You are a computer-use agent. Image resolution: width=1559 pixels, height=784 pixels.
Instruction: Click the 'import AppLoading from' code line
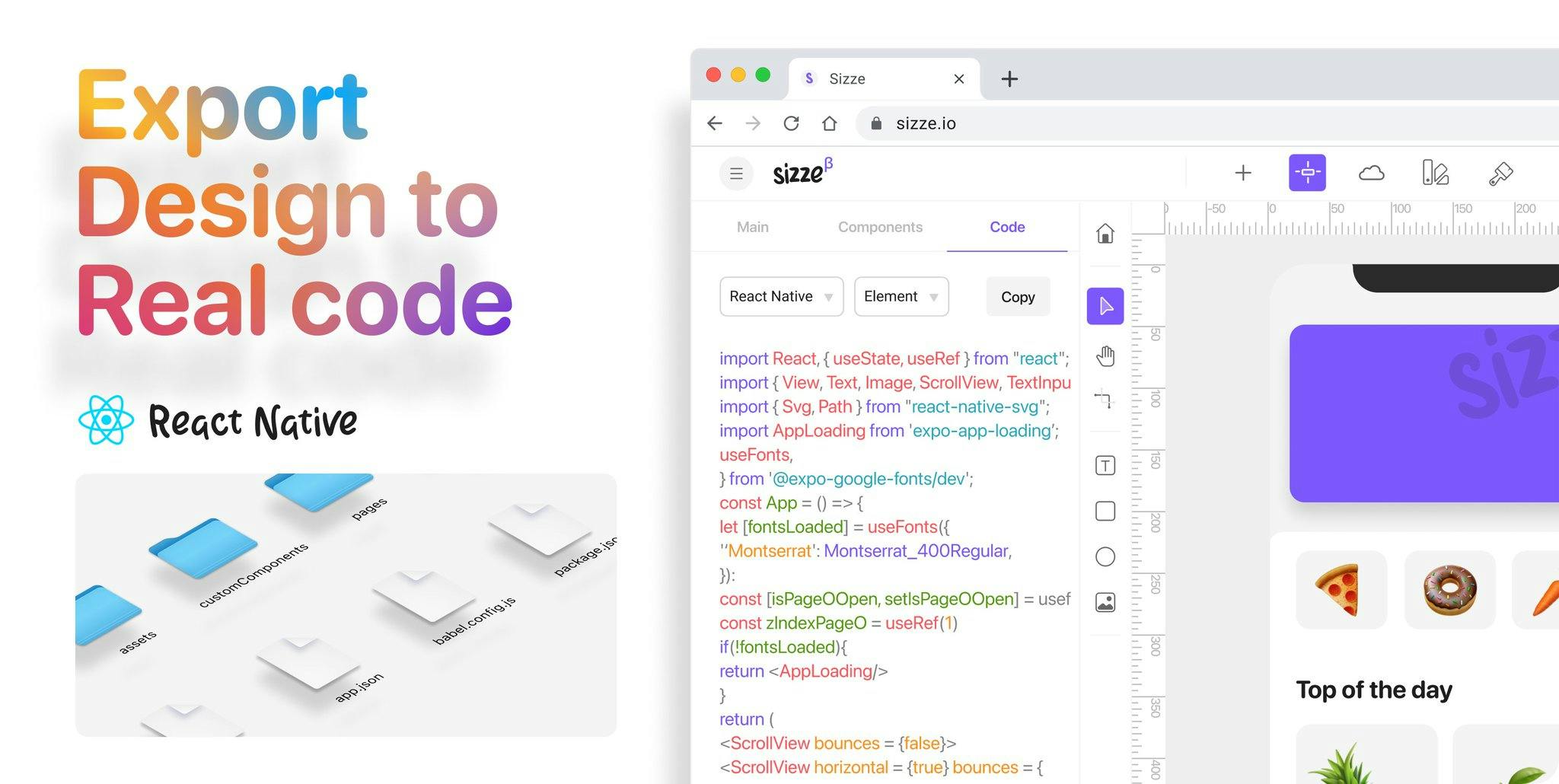click(889, 431)
